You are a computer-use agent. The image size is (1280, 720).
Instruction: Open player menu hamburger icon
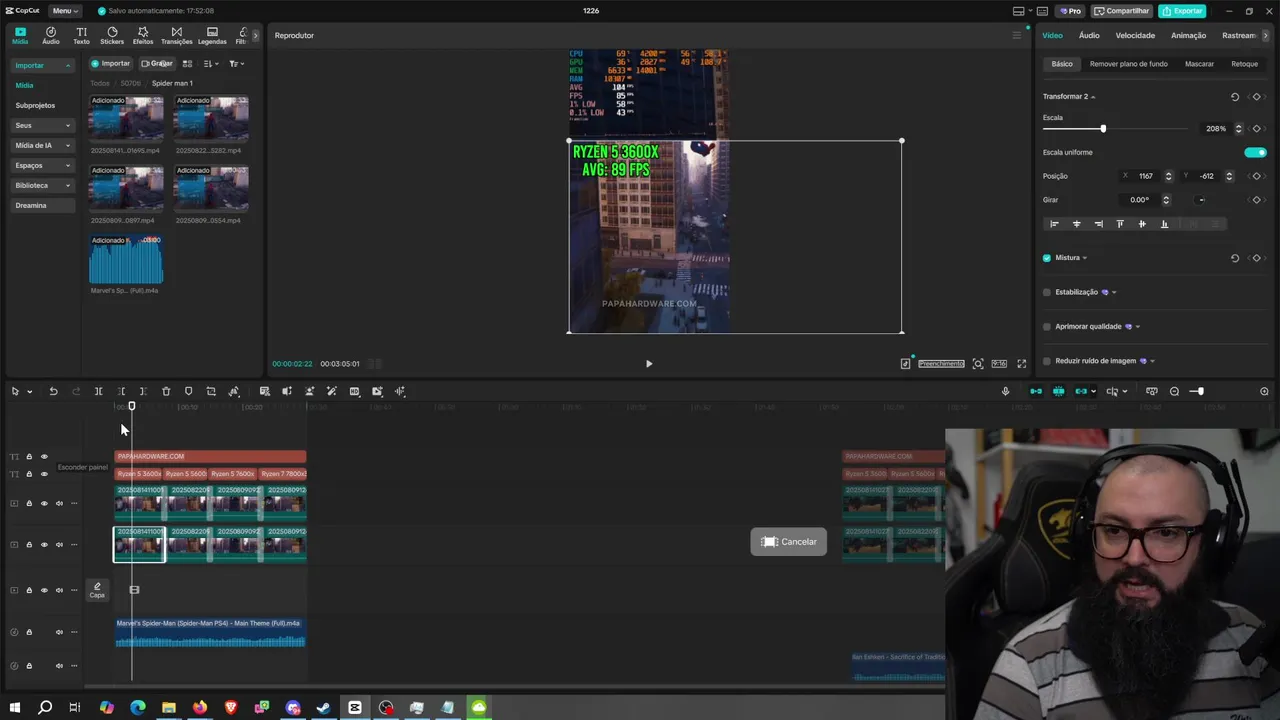[1017, 35]
